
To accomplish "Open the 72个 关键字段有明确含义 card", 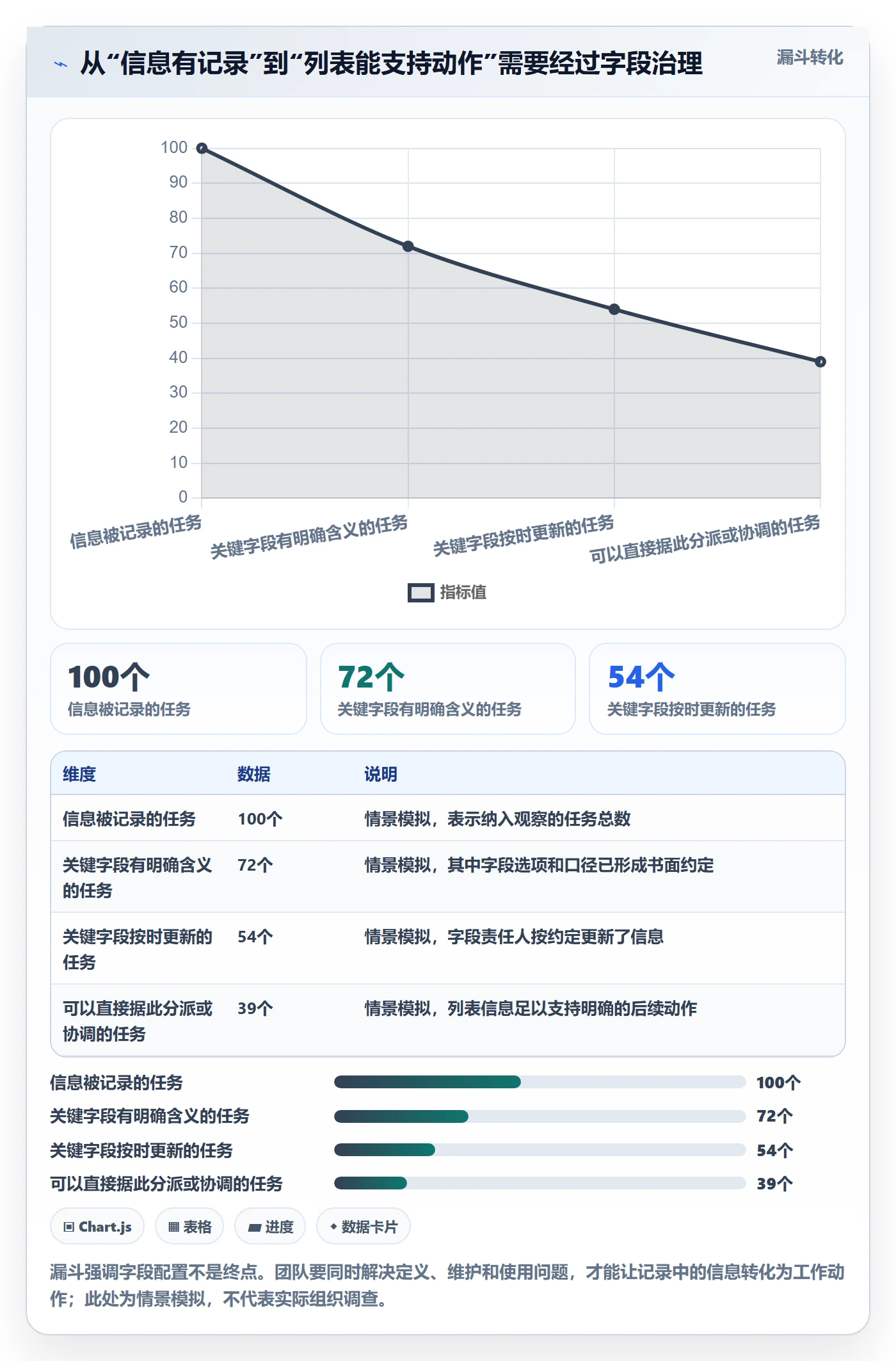I will pyautogui.click(x=448, y=689).
